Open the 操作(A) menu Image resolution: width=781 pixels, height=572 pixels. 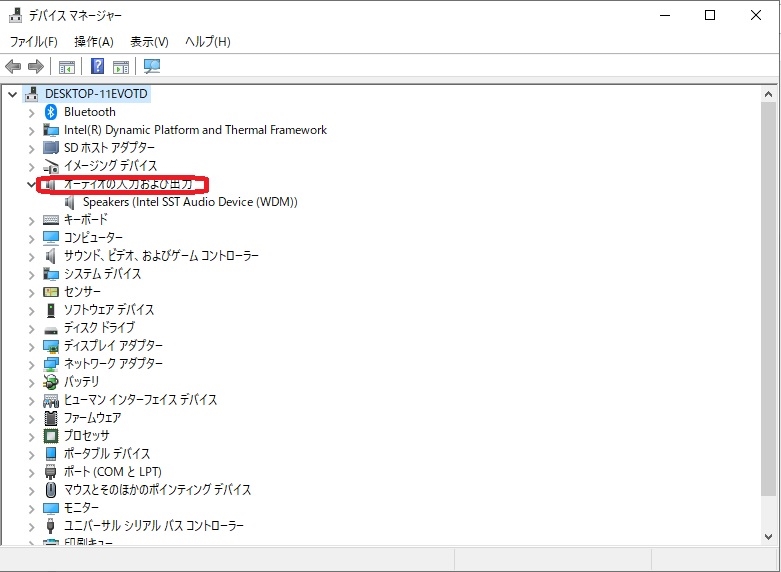[x=94, y=41]
